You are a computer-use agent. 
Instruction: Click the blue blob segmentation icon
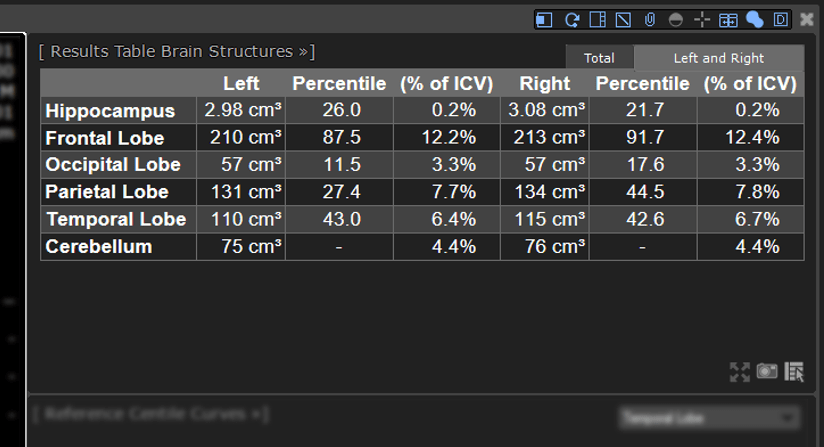click(x=755, y=20)
